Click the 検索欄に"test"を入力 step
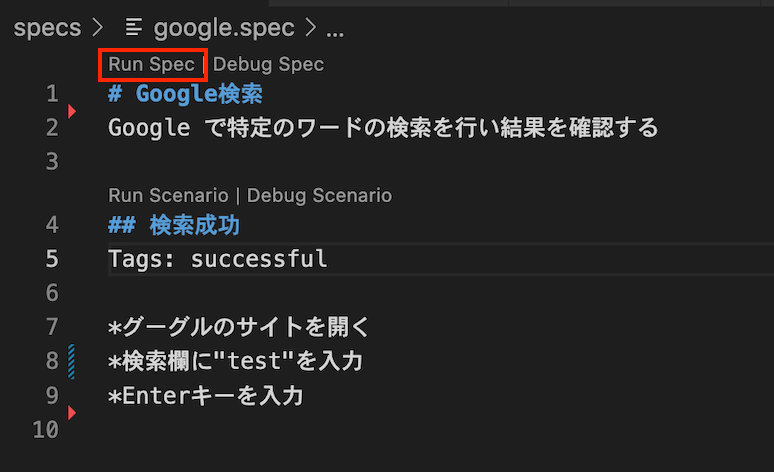 [235, 361]
